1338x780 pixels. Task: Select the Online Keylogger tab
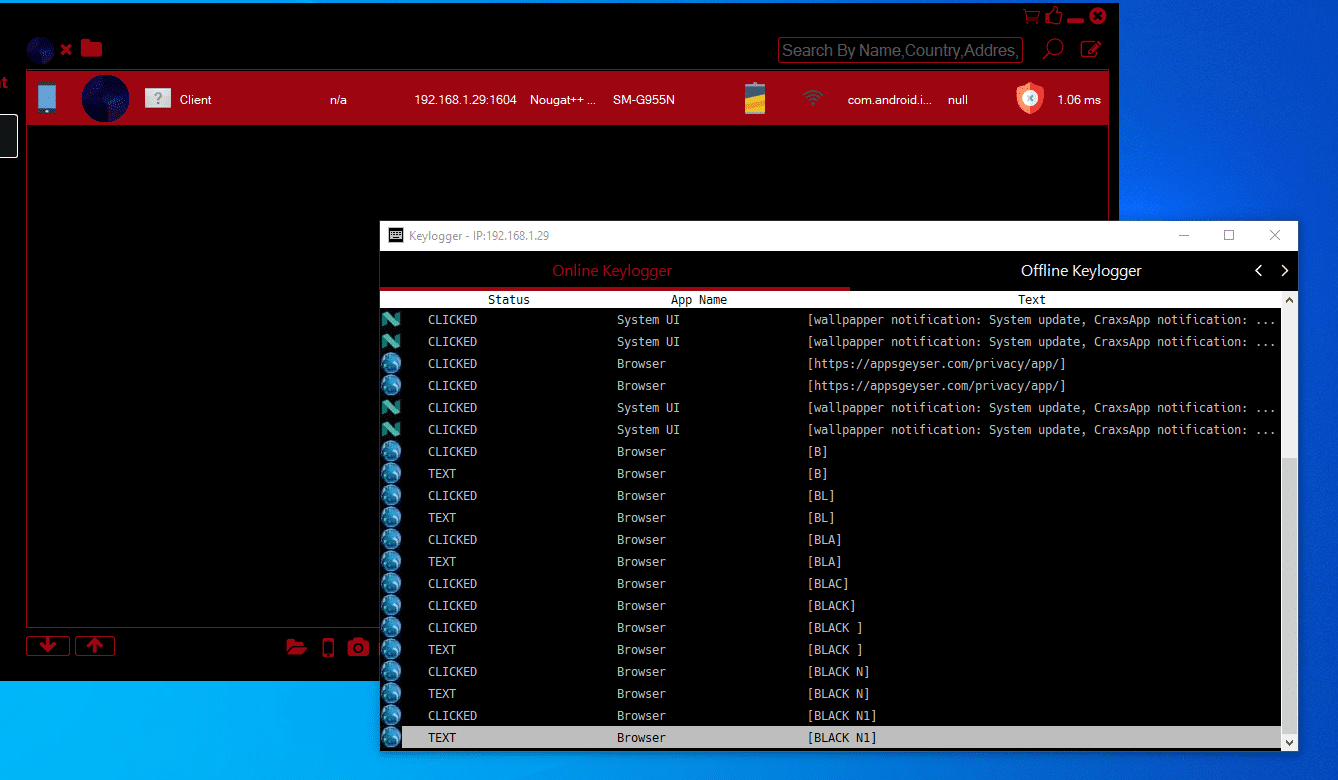[612, 271]
